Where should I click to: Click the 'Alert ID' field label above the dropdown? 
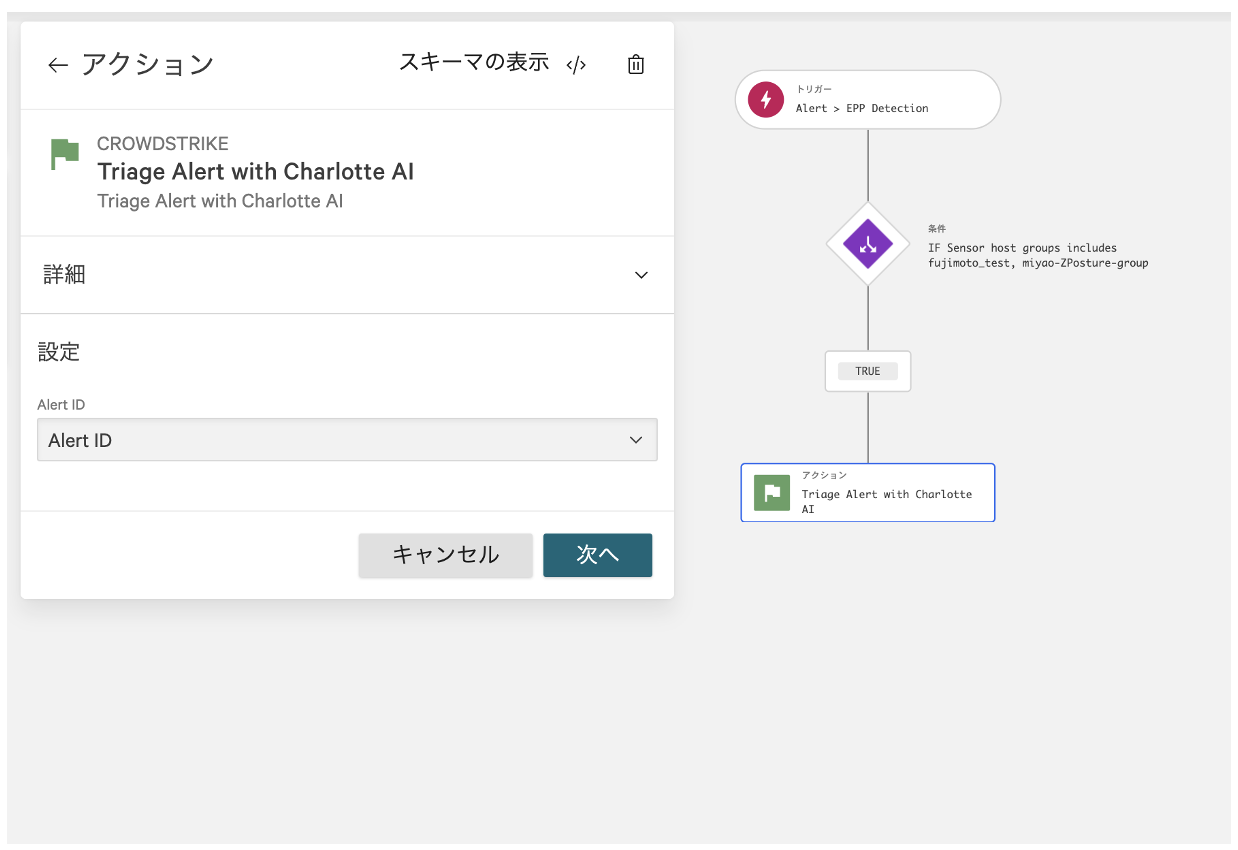pyautogui.click(x=61, y=405)
